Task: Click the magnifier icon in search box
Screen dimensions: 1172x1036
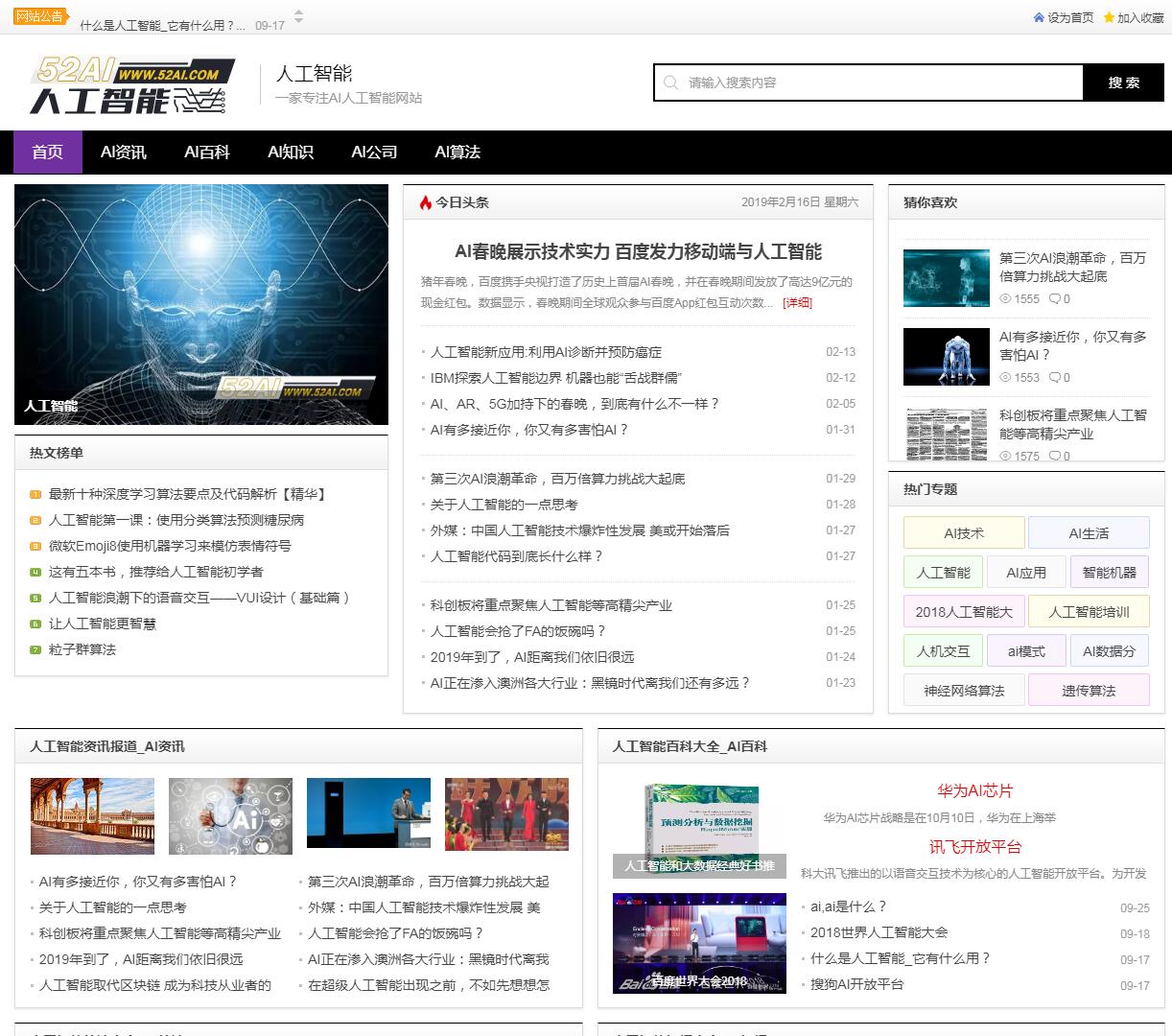Action: (x=670, y=82)
